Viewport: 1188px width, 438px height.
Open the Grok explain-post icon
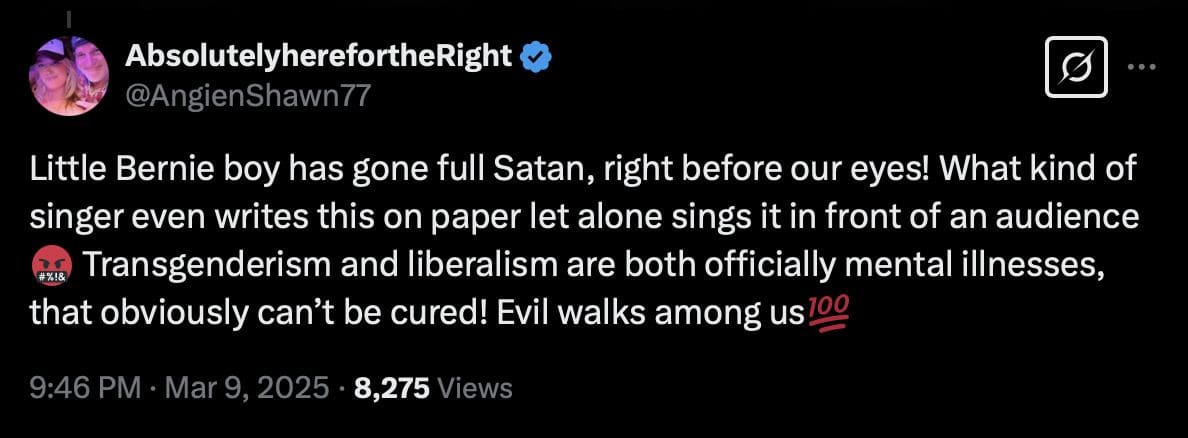pyautogui.click(x=1076, y=67)
